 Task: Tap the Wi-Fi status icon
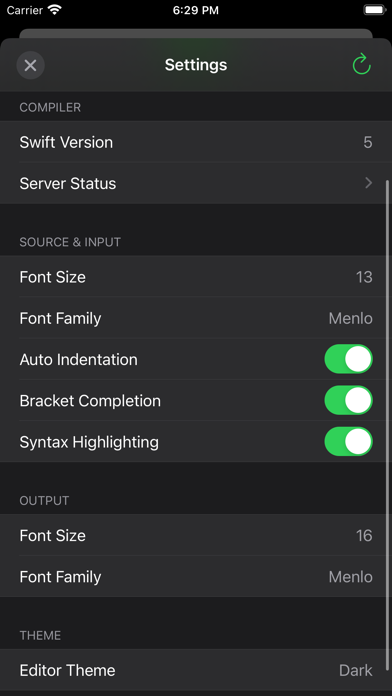coord(55,10)
